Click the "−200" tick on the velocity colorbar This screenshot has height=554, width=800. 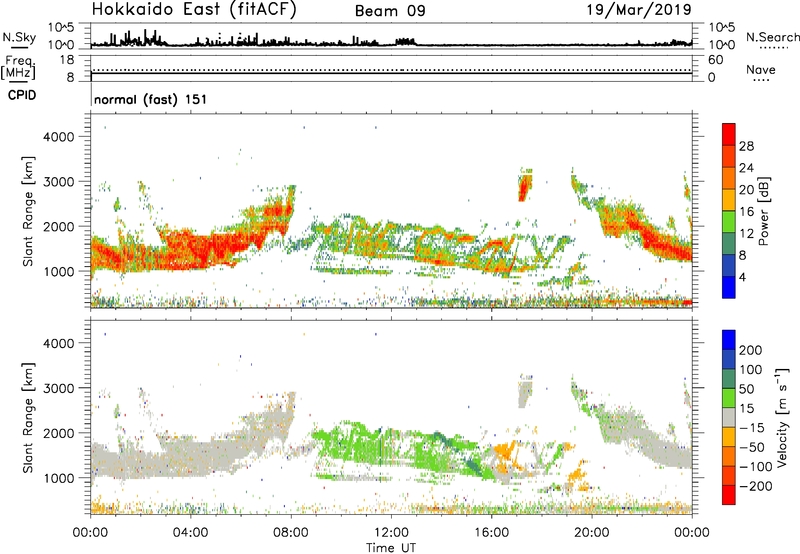(x=756, y=486)
